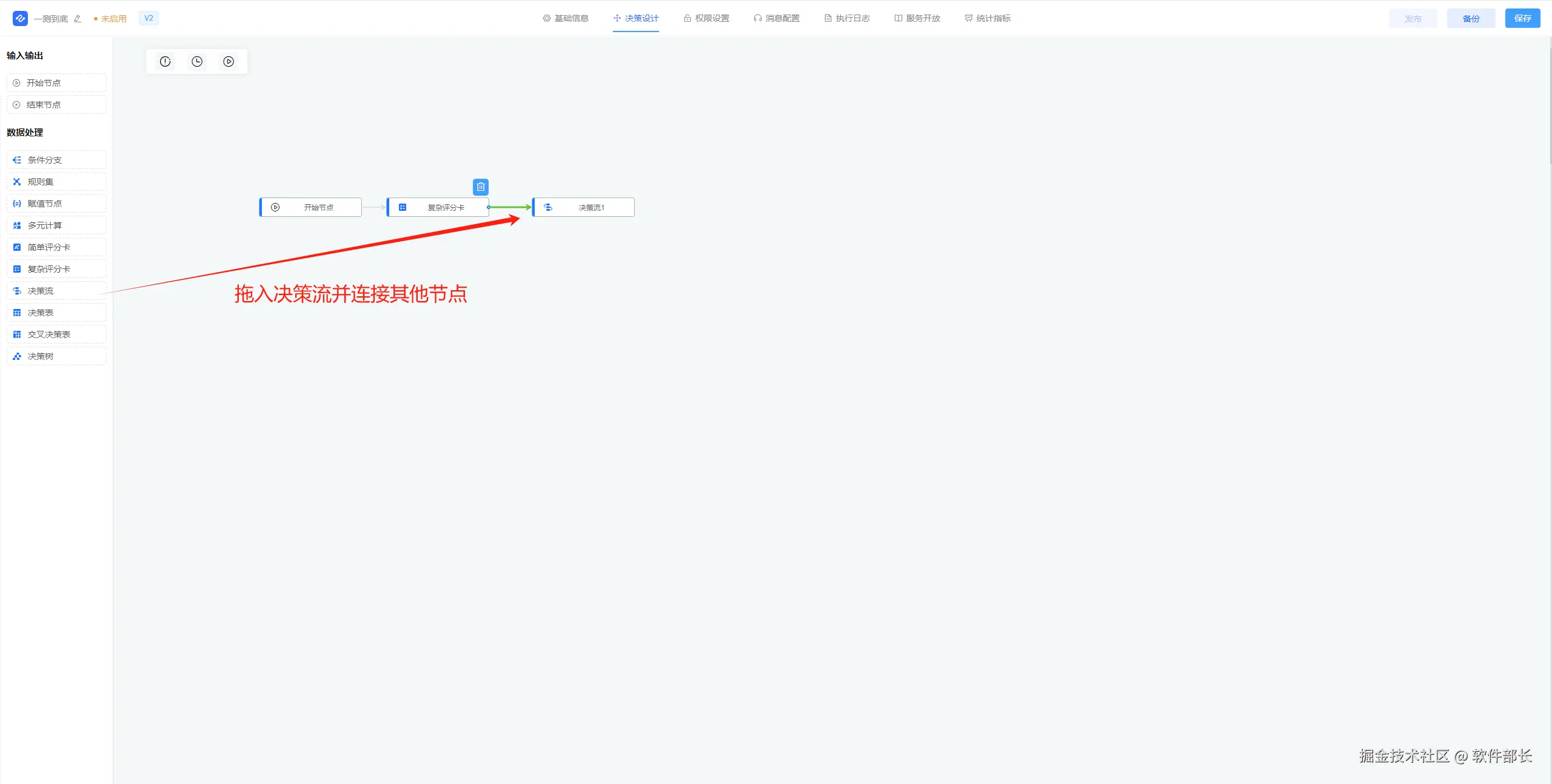Switch to 权限设置 tab
Screen dimensions: 1552x784
tap(706, 18)
